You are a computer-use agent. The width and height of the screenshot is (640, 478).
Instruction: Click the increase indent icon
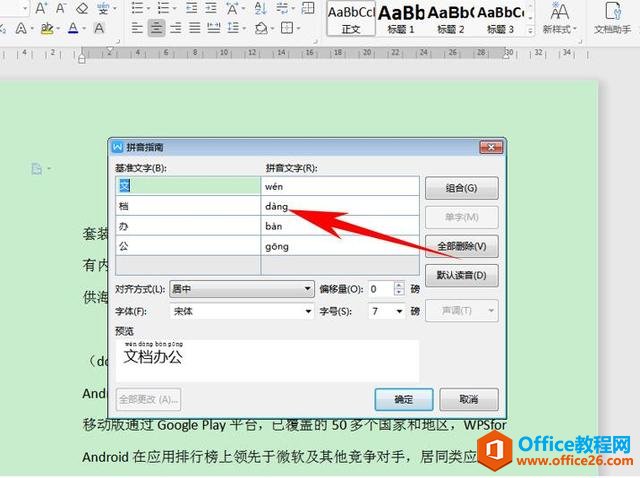(211, 8)
